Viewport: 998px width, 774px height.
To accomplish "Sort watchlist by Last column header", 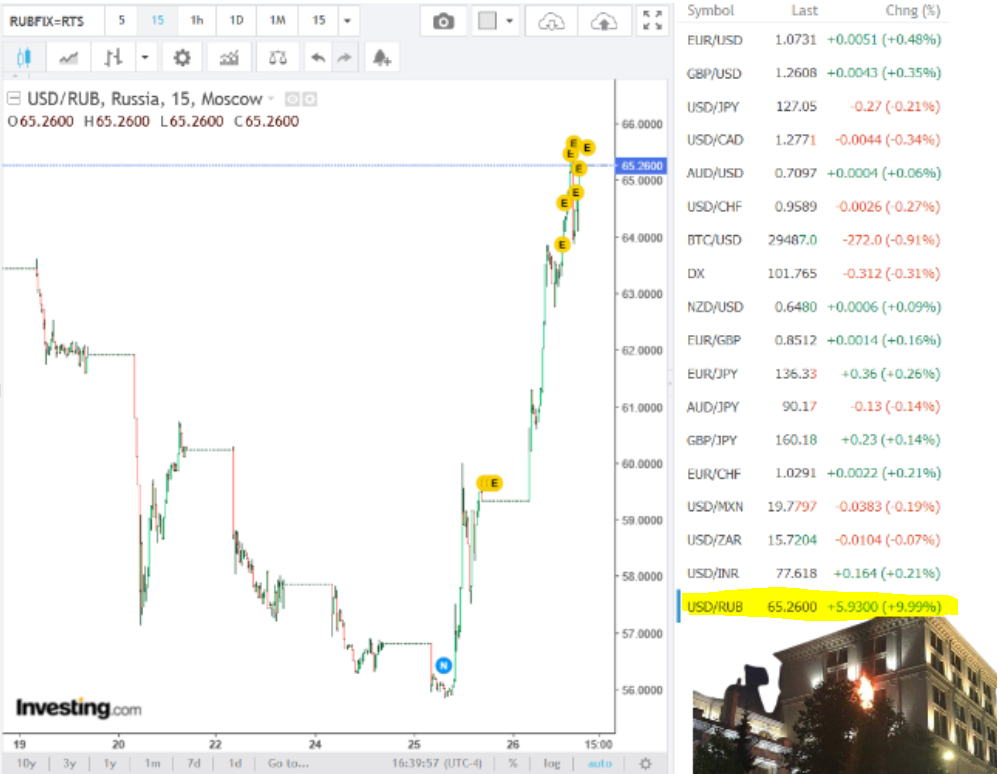I will 805,10.
